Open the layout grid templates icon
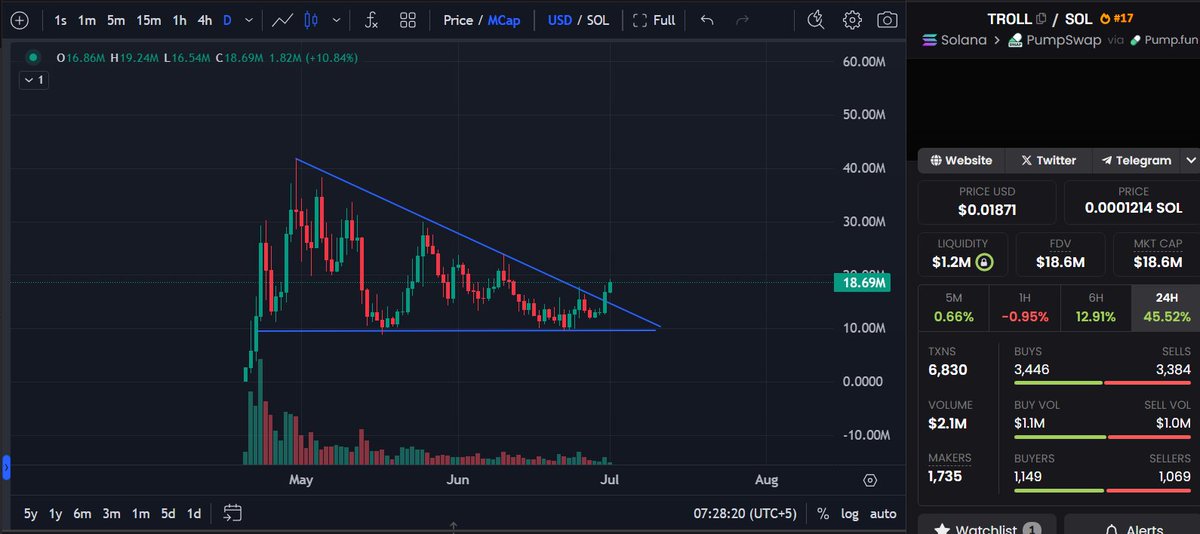Viewport: 1200px width, 534px height. coord(408,19)
